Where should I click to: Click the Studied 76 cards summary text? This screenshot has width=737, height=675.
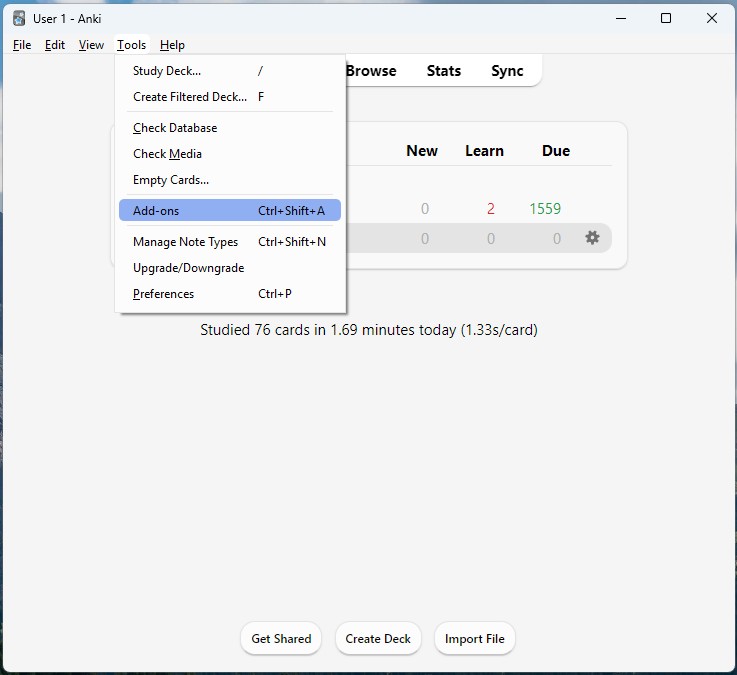coord(369,330)
